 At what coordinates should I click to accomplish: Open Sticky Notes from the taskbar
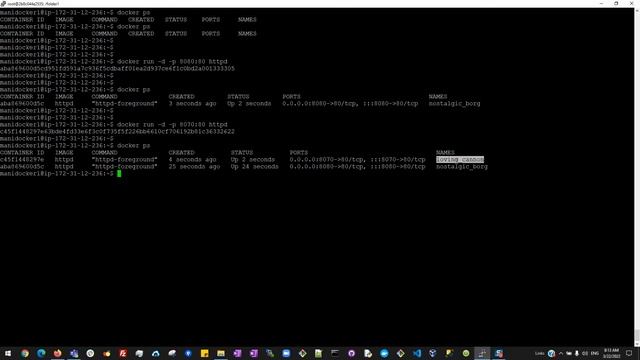coord(204,353)
